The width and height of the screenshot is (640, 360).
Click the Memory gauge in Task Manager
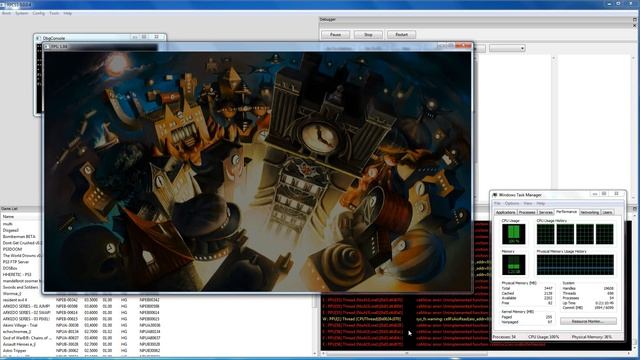[513, 264]
